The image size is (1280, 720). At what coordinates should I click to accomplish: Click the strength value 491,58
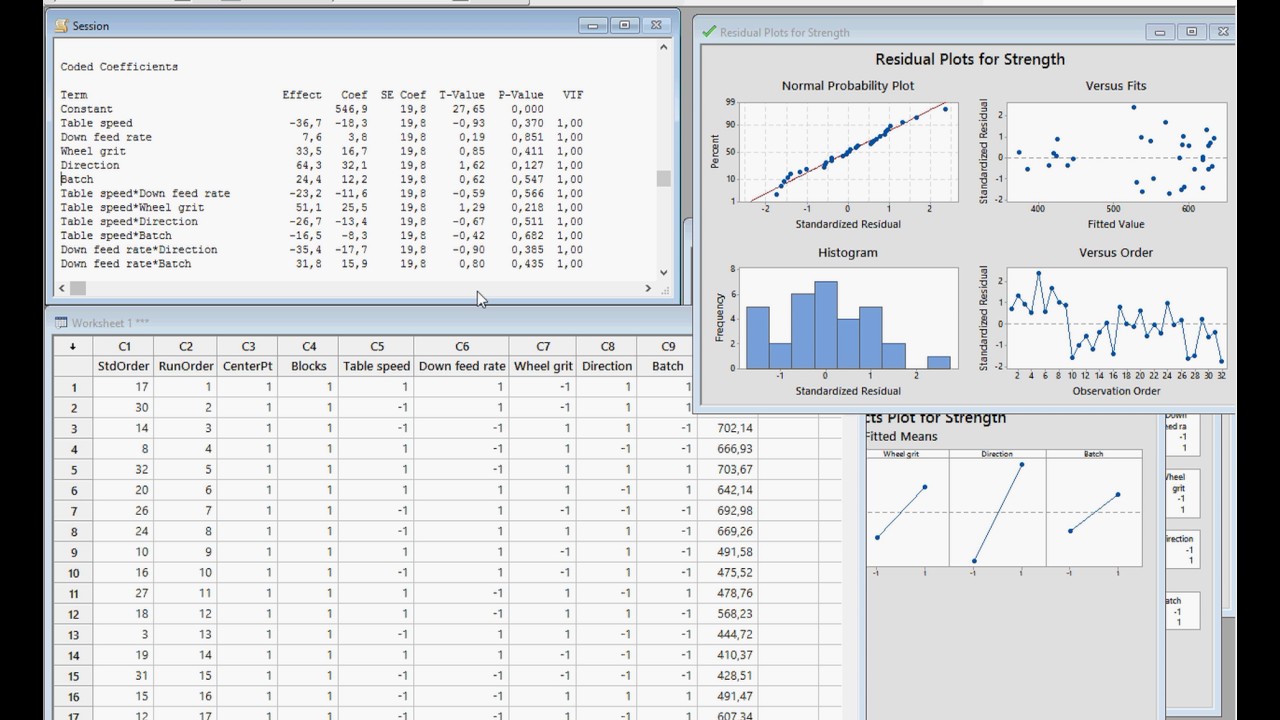pos(728,552)
